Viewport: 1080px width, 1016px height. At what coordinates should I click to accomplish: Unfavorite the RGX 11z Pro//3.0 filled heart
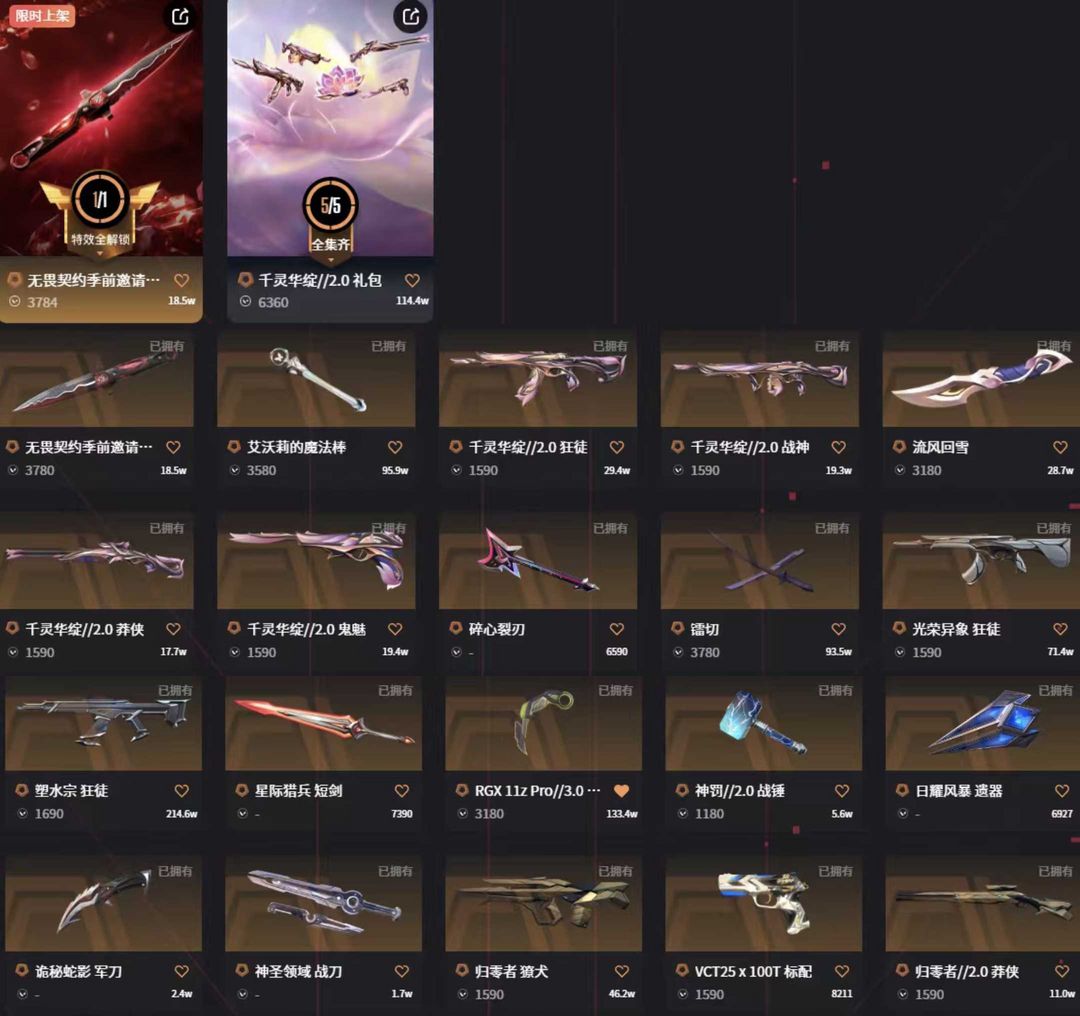621,791
